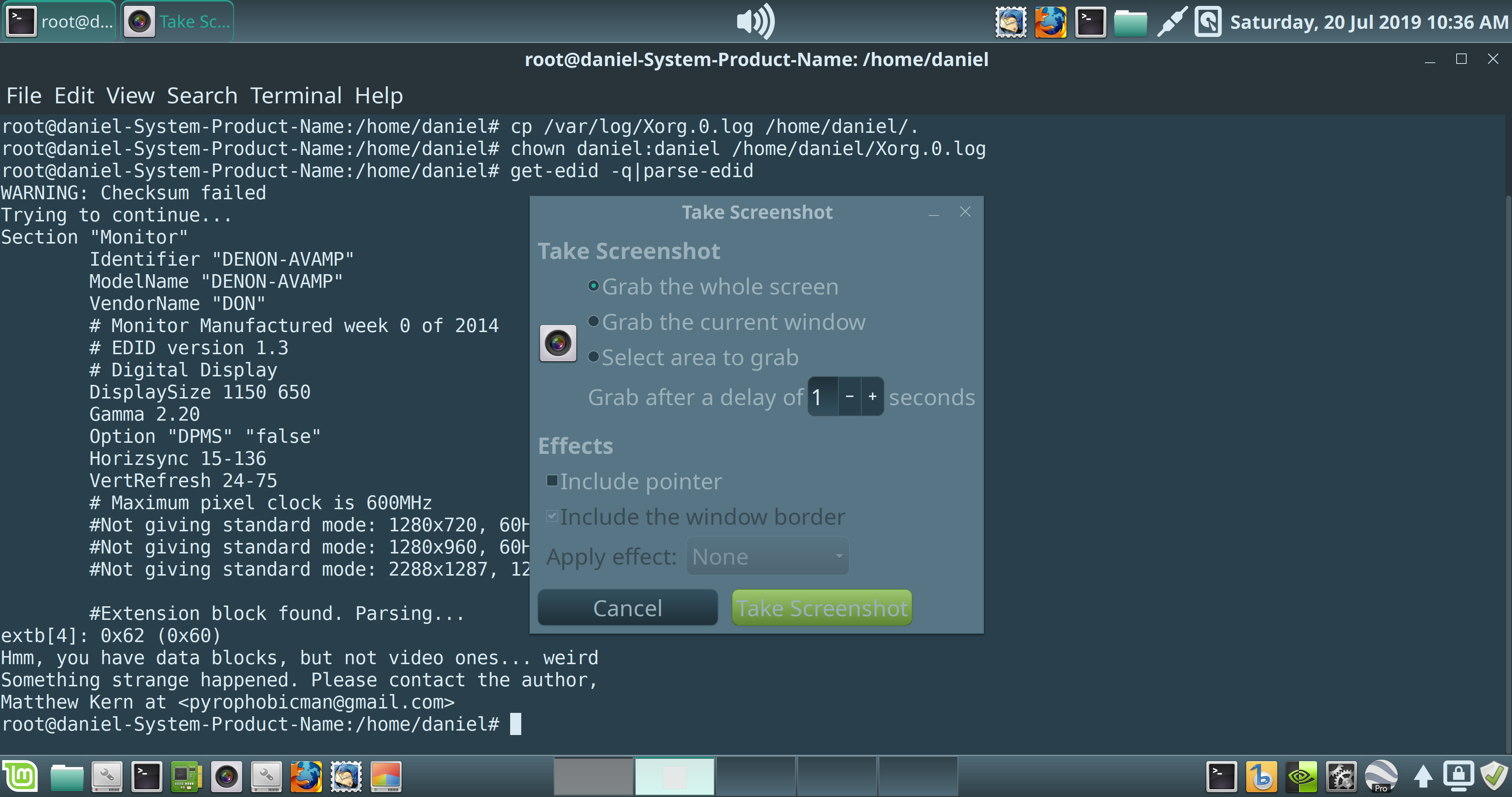Viewport: 1512px width, 797px height.
Task: Launch the camera Screenshot tool from bottom panel
Action: (x=226, y=777)
